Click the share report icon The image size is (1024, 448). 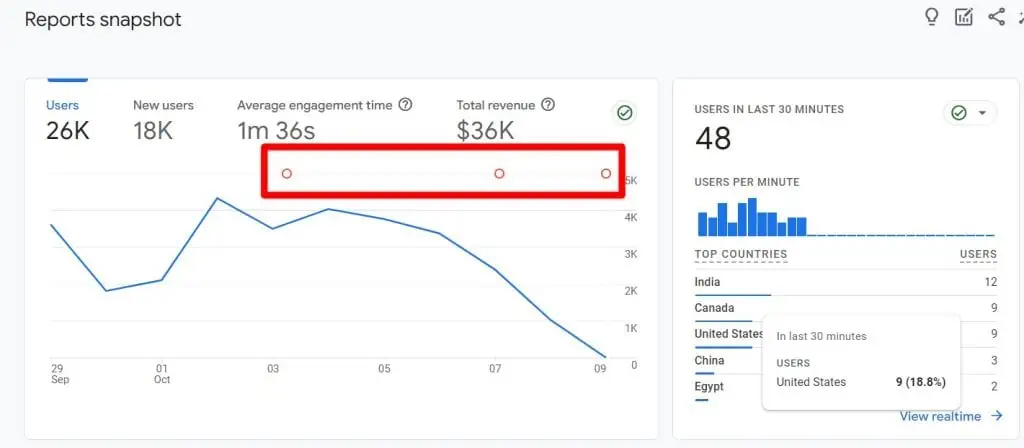point(996,17)
